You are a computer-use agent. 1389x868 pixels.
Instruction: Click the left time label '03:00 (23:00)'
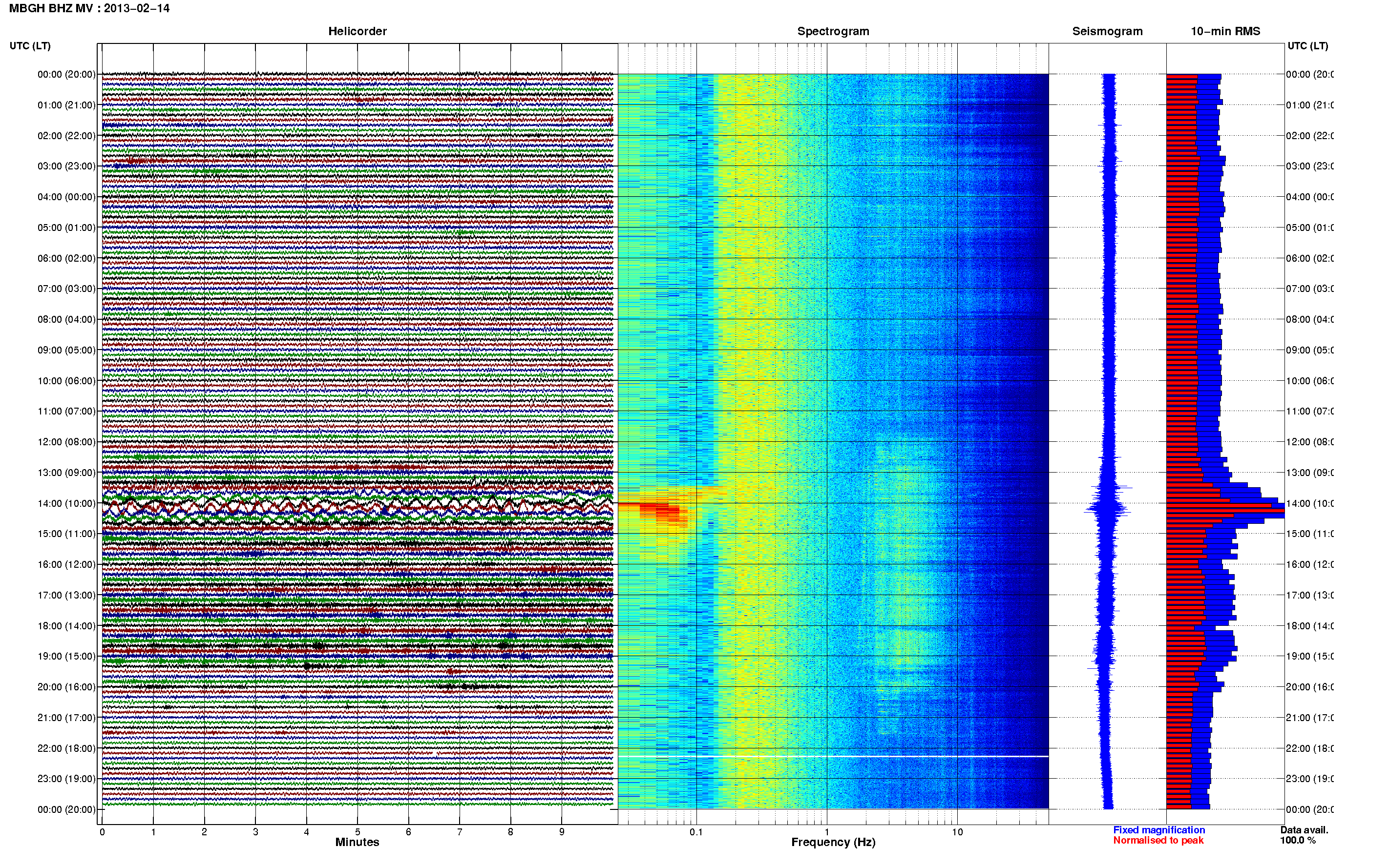[66, 166]
